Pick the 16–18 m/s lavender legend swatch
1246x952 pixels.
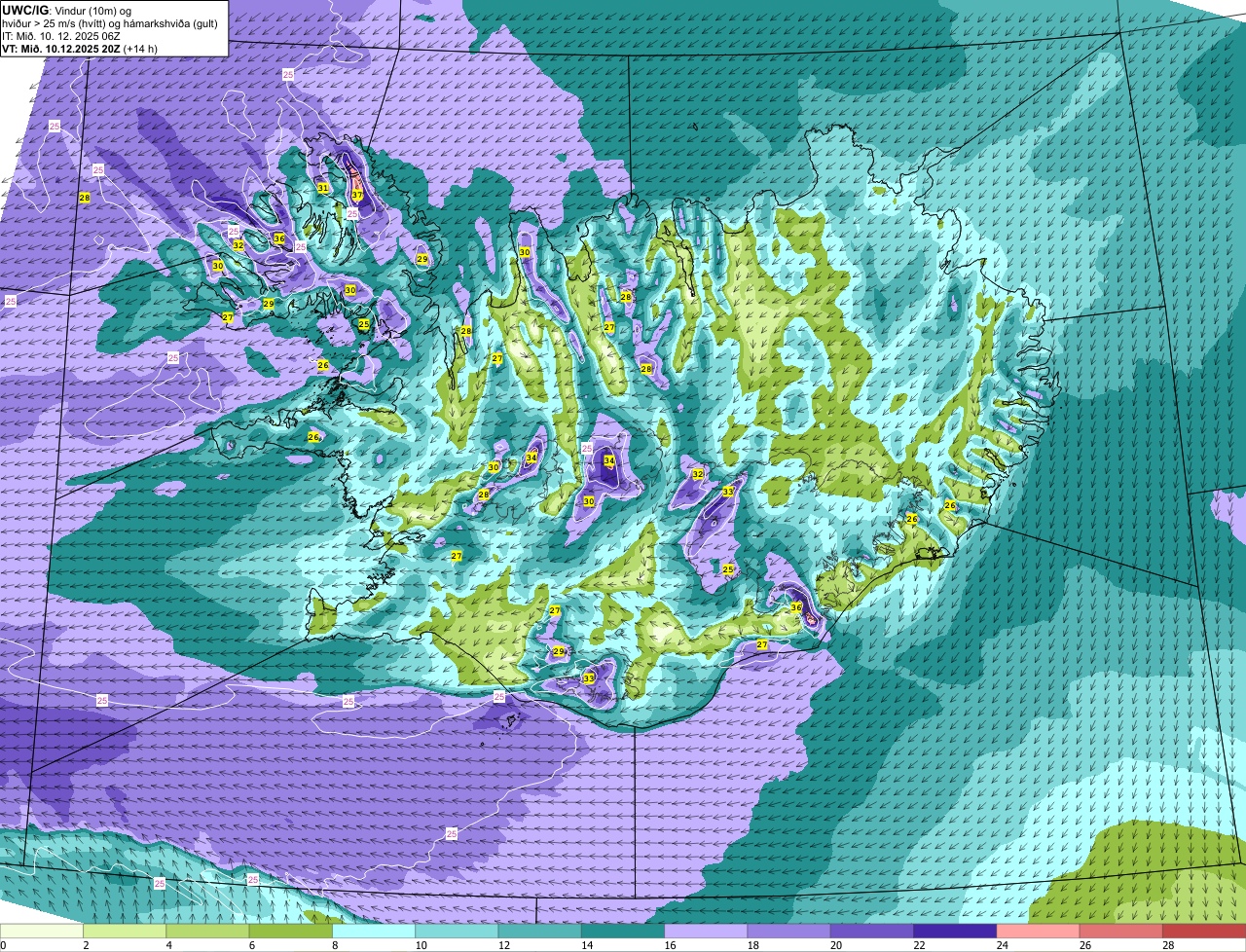point(707,932)
